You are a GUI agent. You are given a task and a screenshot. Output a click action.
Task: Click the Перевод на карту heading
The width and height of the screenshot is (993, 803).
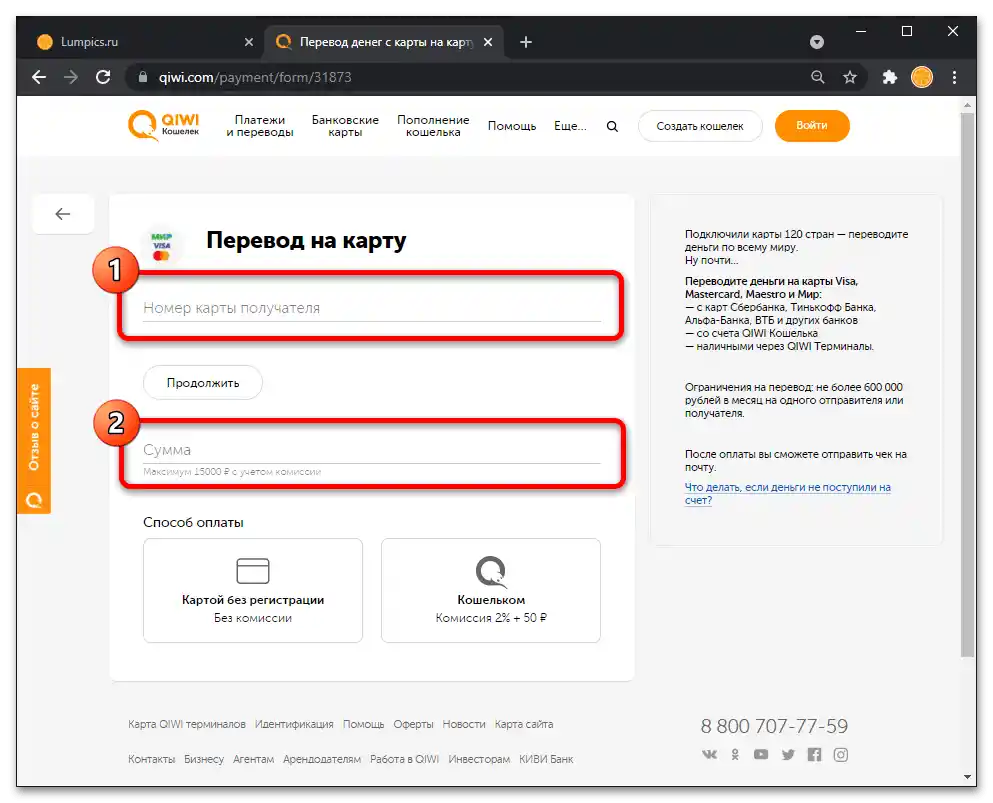click(x=307, y=241)
